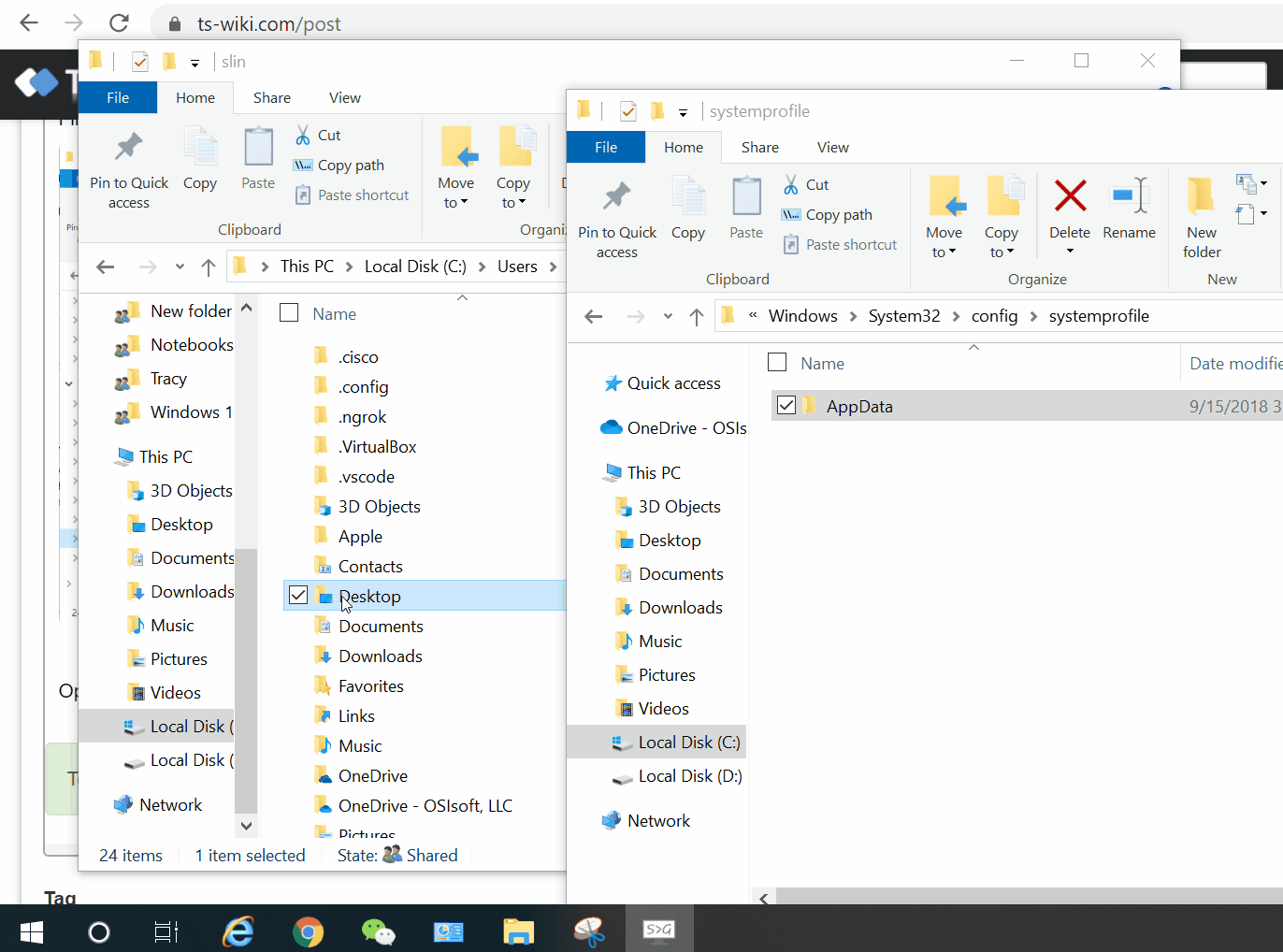
Task: Toggle the select-all checkbox beside Name in systemprofile
Action: click(x=777, y=363)
